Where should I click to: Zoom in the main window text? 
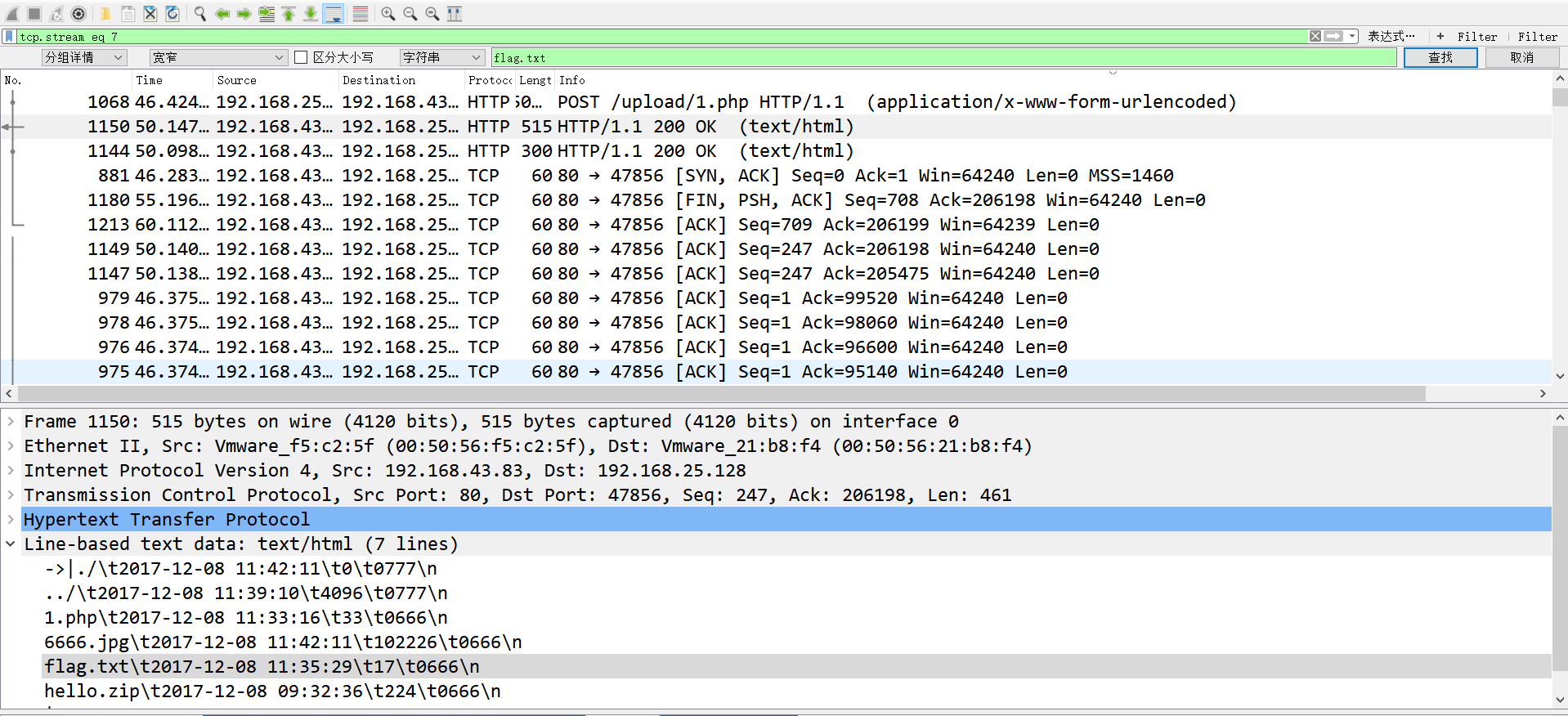tap(388, 14)
